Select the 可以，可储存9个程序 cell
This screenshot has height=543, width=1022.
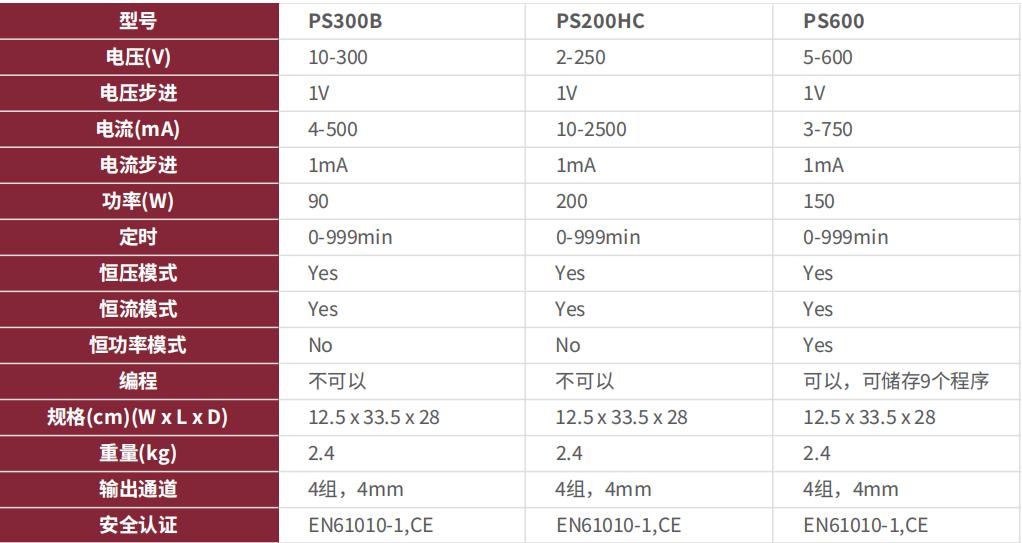click(896, 381)
